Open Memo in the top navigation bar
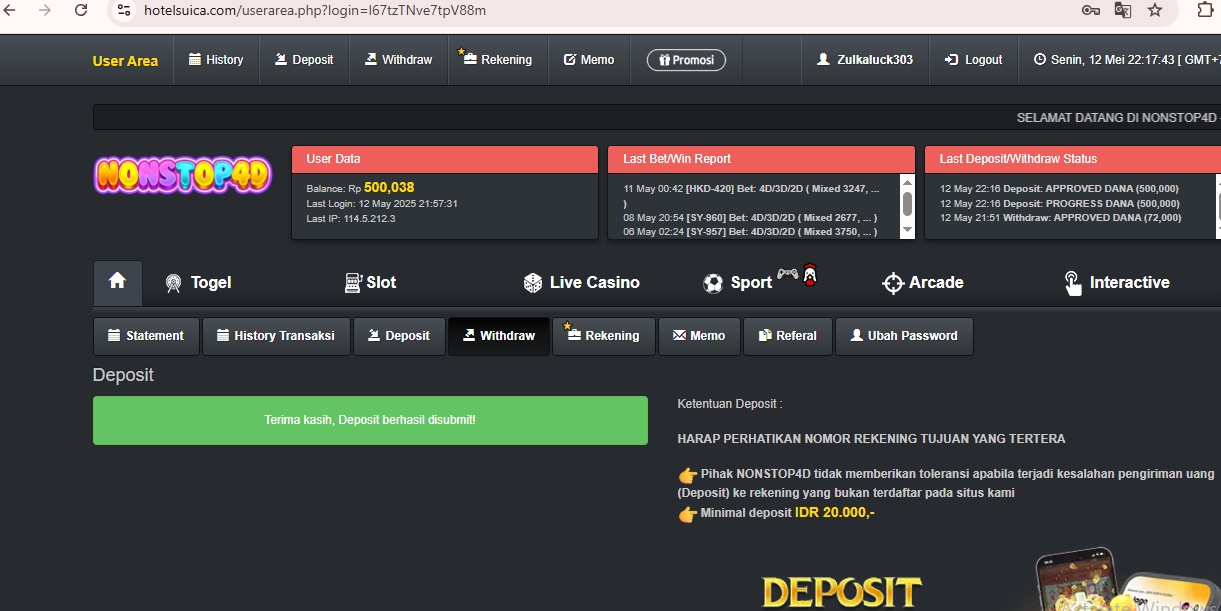 [589, 60]
